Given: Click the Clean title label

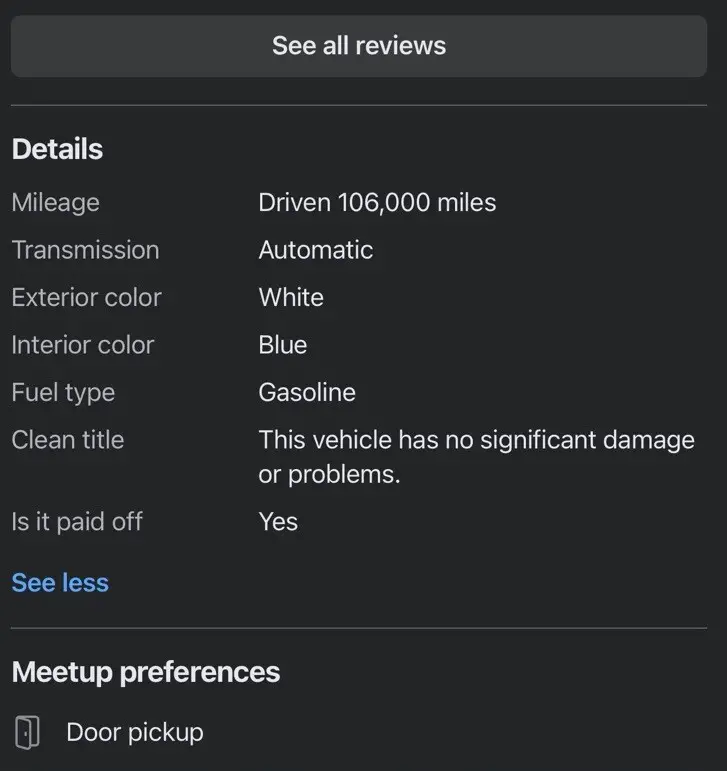Looking at the screenshot, I should tap(68, 440).
